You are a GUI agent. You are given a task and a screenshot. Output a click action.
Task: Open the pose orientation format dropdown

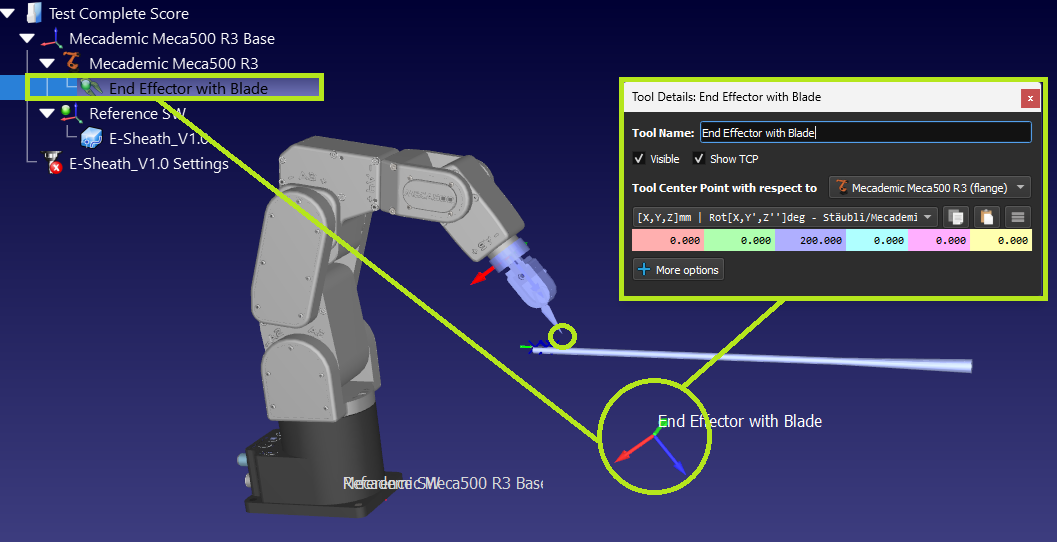click(x=785, y=217)
